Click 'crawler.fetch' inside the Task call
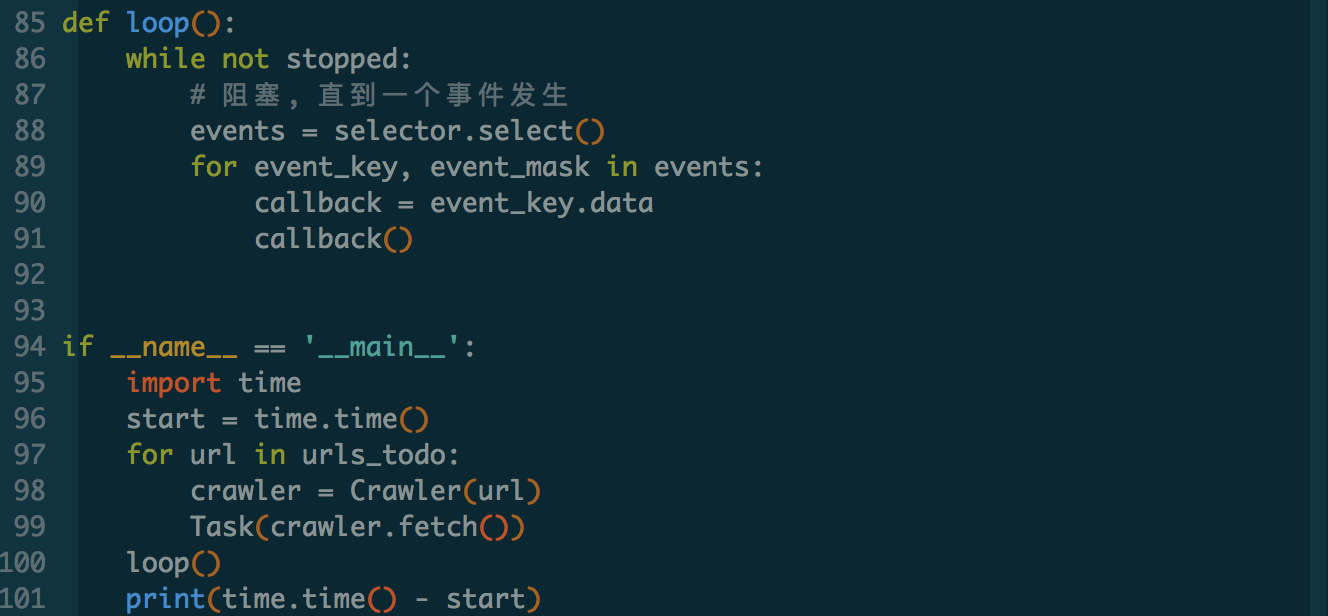 tap(373, 527)
